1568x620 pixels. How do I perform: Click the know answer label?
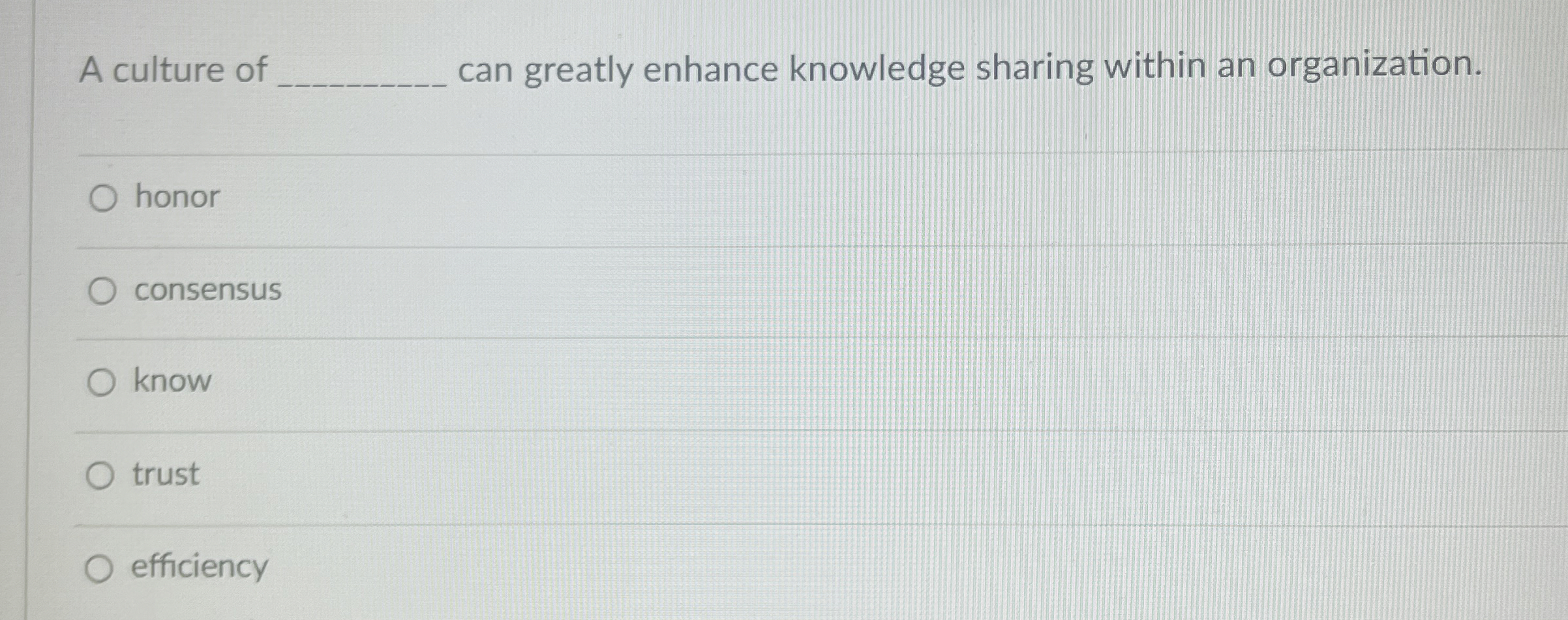click(172, 382)
